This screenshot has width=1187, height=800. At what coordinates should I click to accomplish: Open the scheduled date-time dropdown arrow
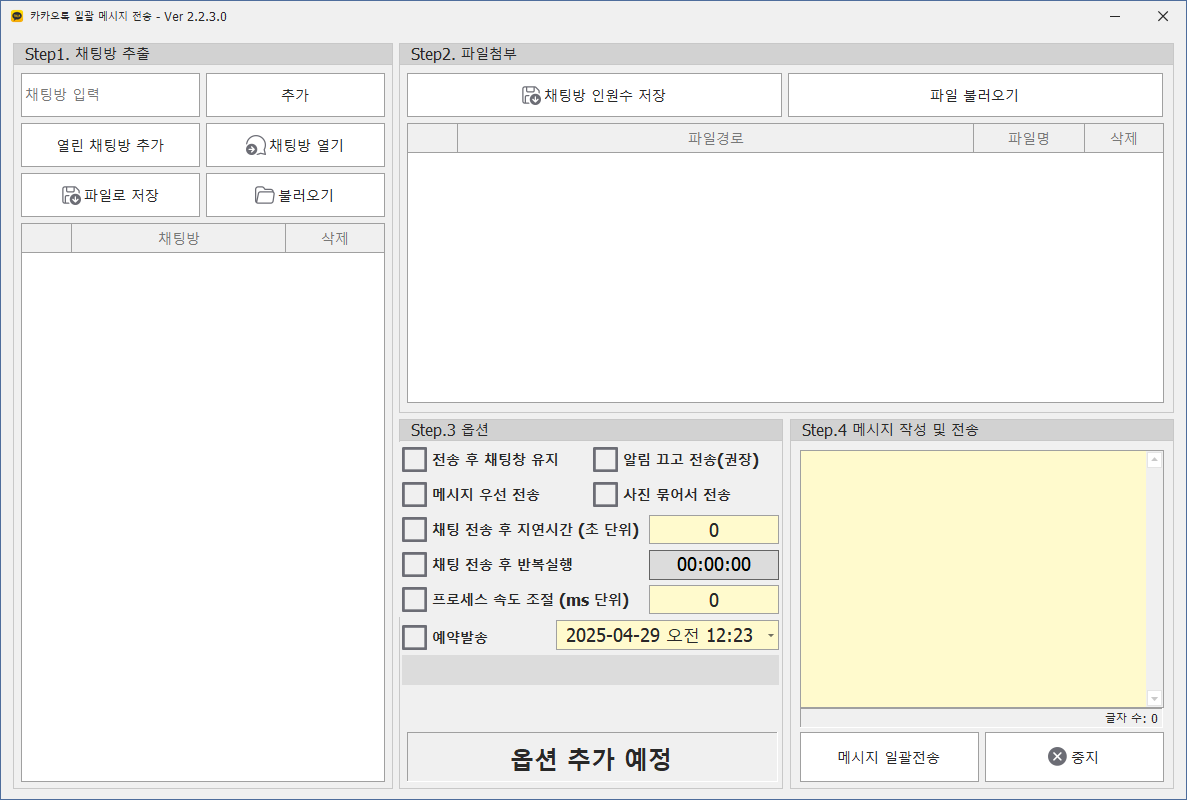point(771,635)
